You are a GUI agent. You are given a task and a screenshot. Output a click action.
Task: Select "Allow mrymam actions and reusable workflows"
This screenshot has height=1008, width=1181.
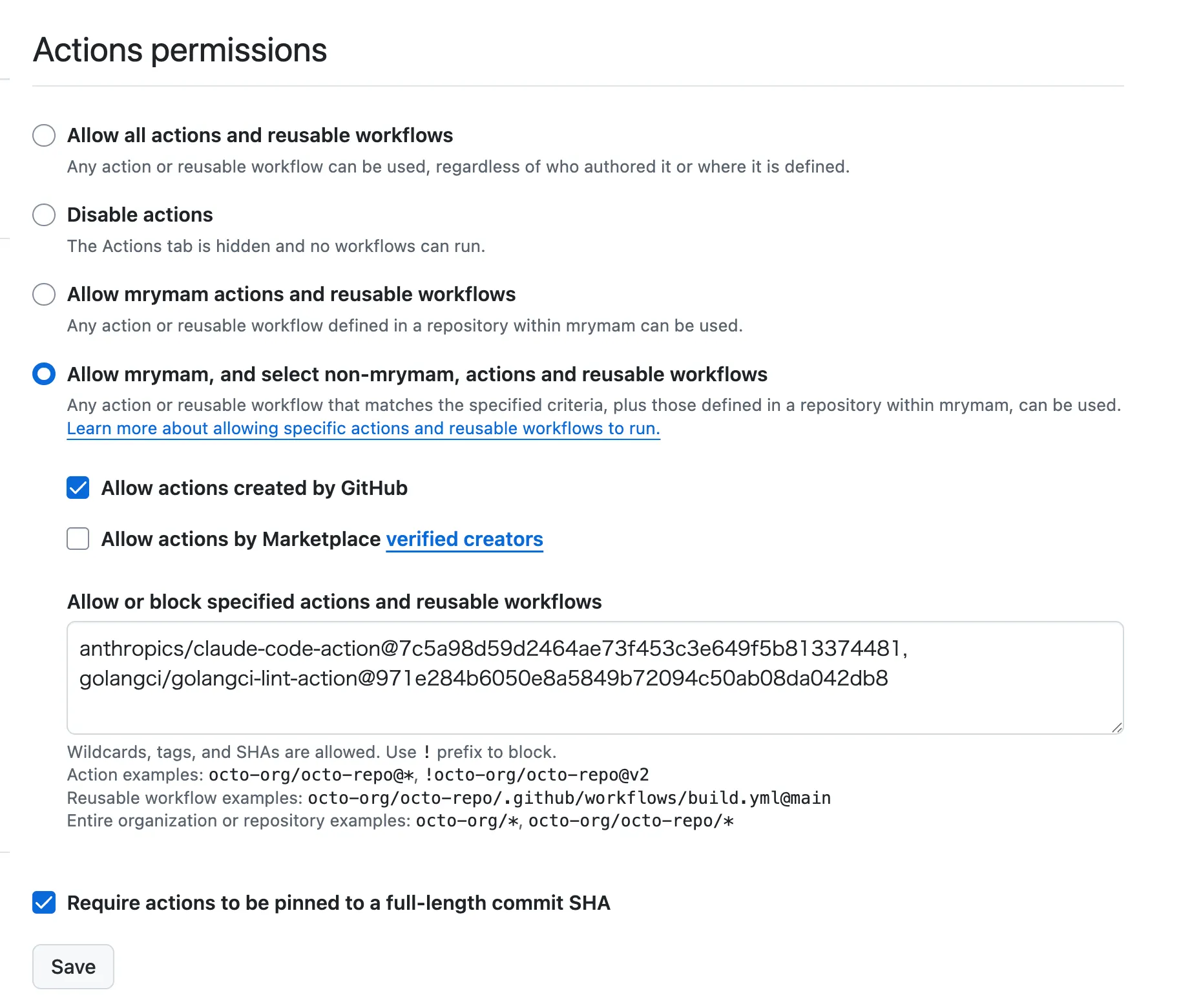(43, 295)
